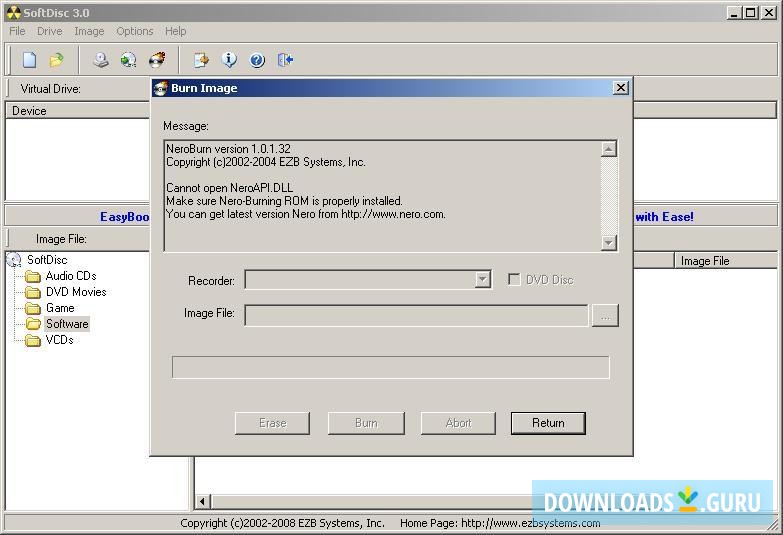The width and height of the screenshot is (783, 535).
Task: Open the Help menu
Action: [176, 31]
